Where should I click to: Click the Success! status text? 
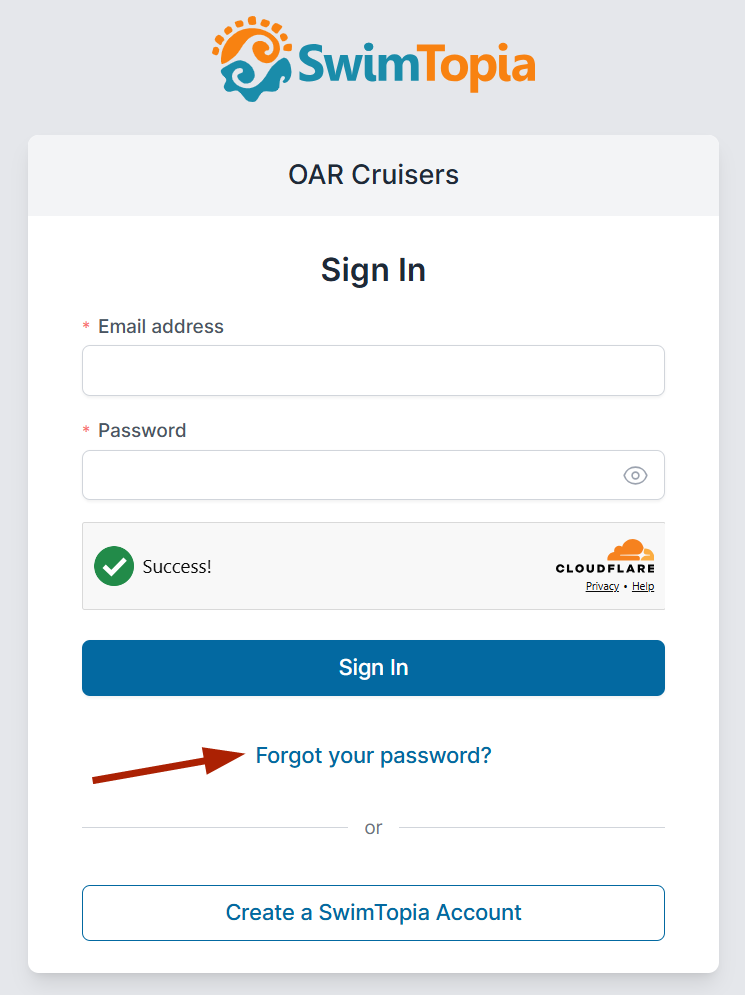point(177,566)
